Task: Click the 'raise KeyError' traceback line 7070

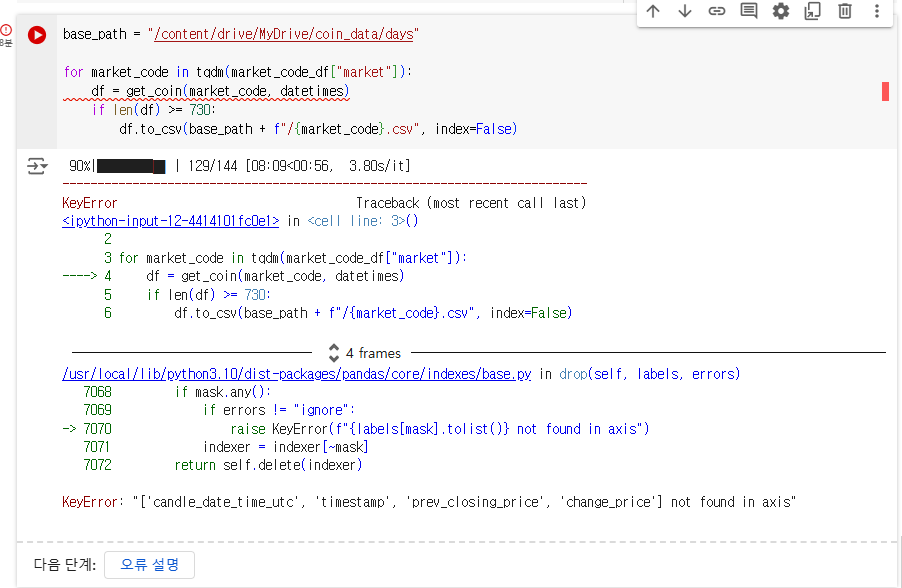Action: pyautogui.click(x=439, y=429)
